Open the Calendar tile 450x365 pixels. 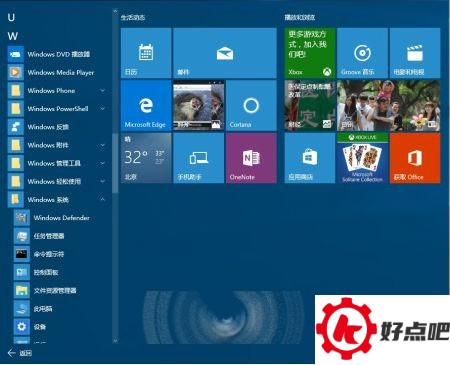click(x=146, y=53)
